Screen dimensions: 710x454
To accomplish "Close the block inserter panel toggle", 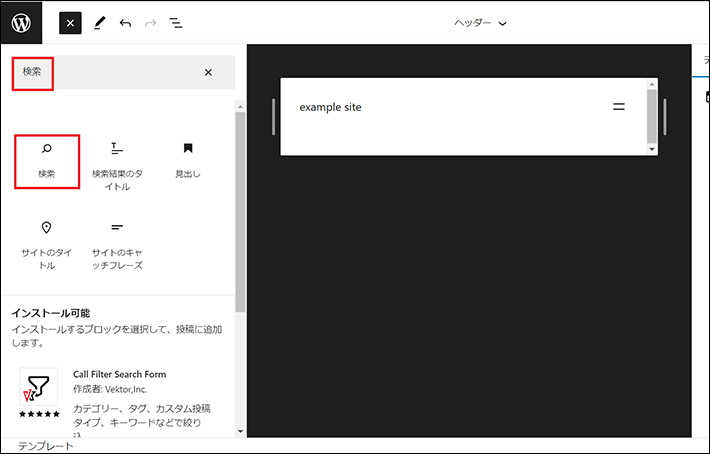I will [70, 23].
